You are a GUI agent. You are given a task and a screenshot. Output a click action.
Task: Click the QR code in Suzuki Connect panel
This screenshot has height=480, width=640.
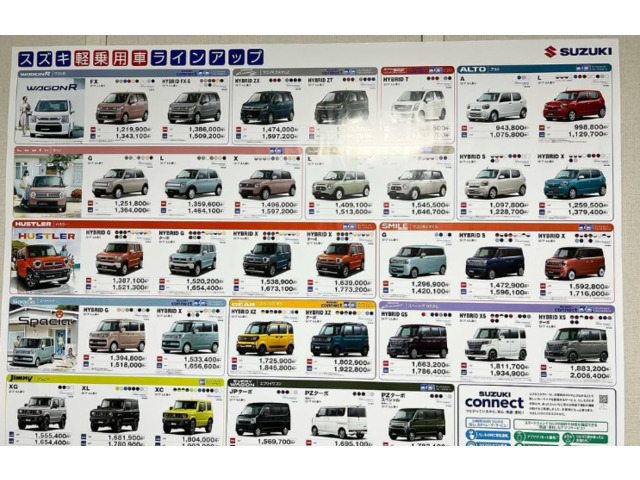pos(603,400)
